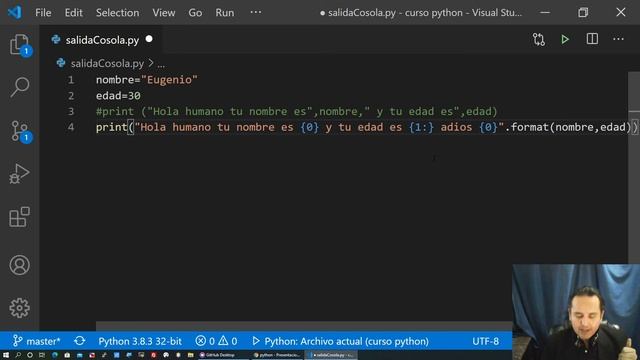Open the Search view in activity bar
The height and width of the screenshot is (360, 640).
tap(19, 87)
